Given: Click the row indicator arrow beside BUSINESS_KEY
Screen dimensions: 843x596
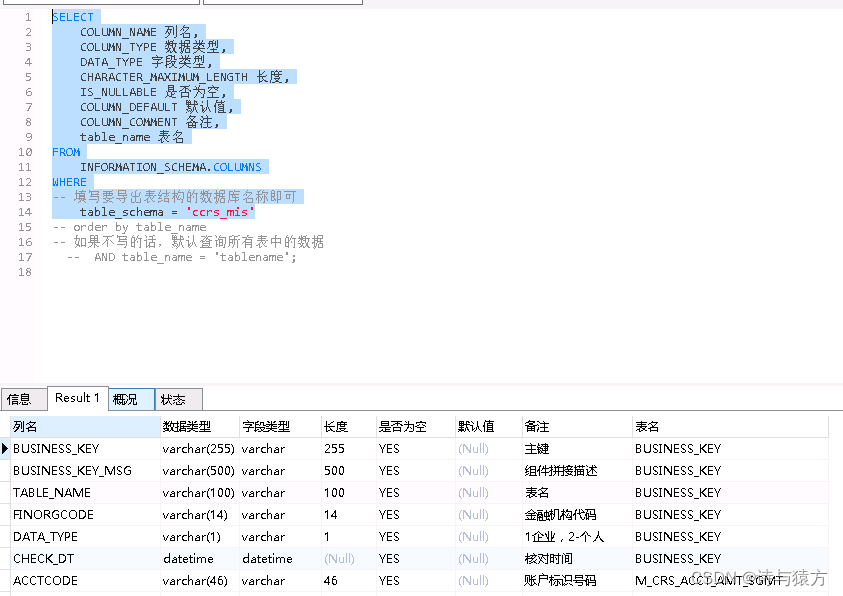Looking at the screenshot, I should (6, 448).
